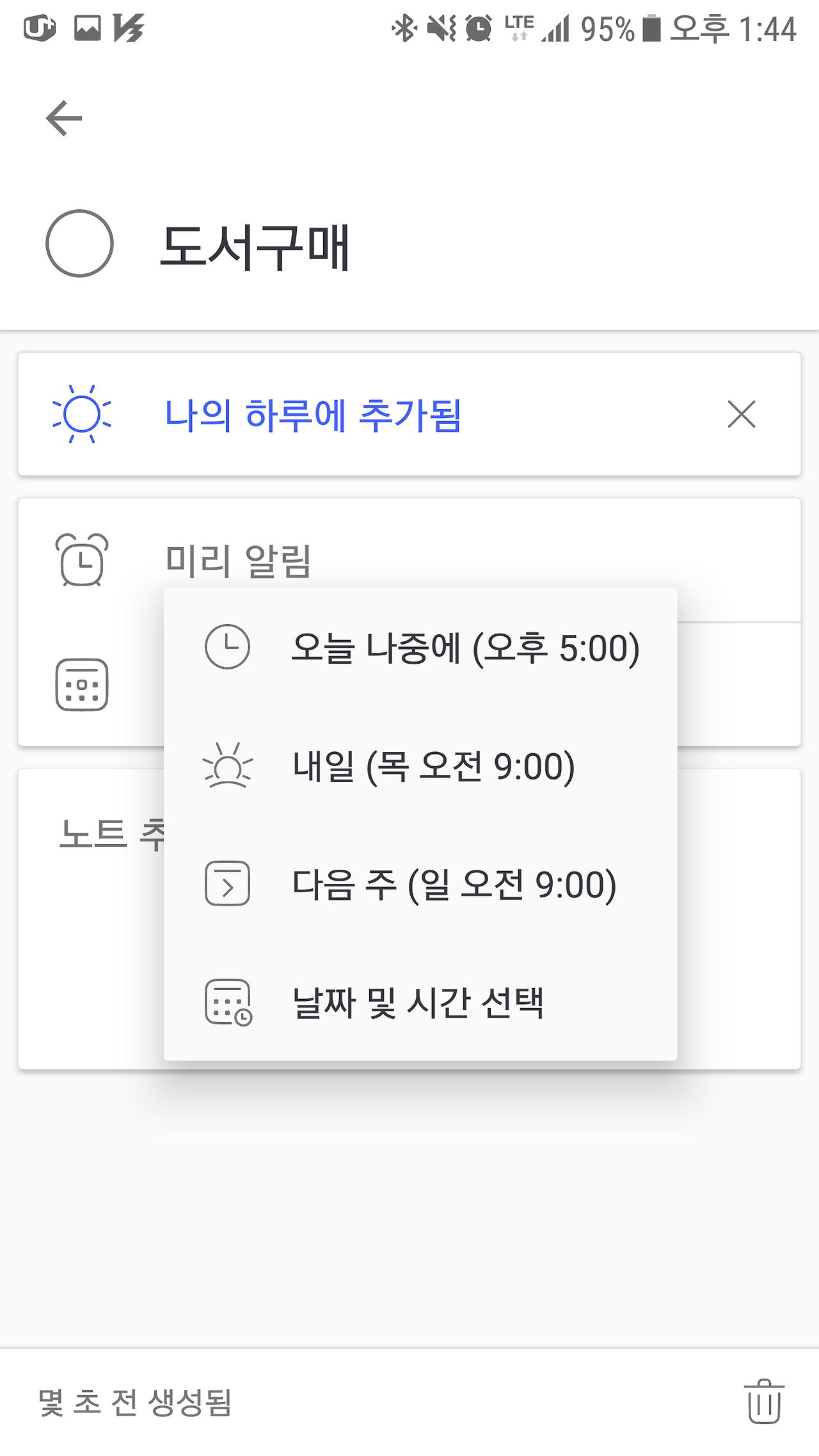The image size is (819, 1456).
Task: Click the alarm clock reminder icon
Action: pyautogui.click(x=82, y=560)
